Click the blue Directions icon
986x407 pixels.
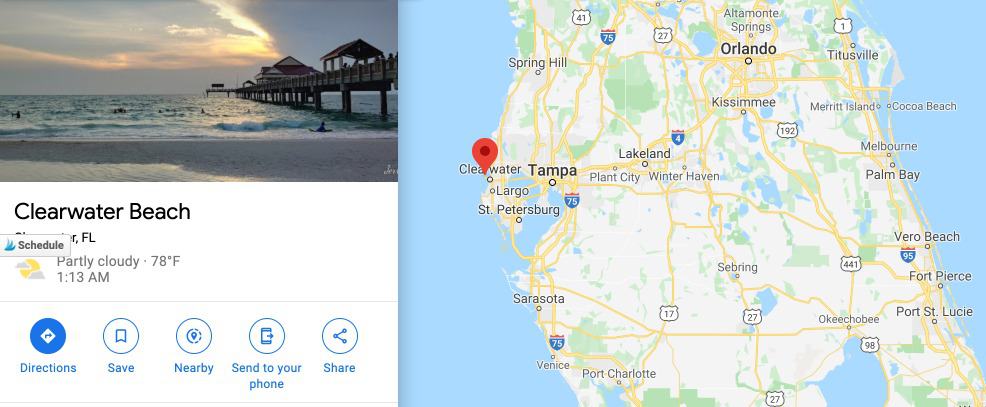48,336
